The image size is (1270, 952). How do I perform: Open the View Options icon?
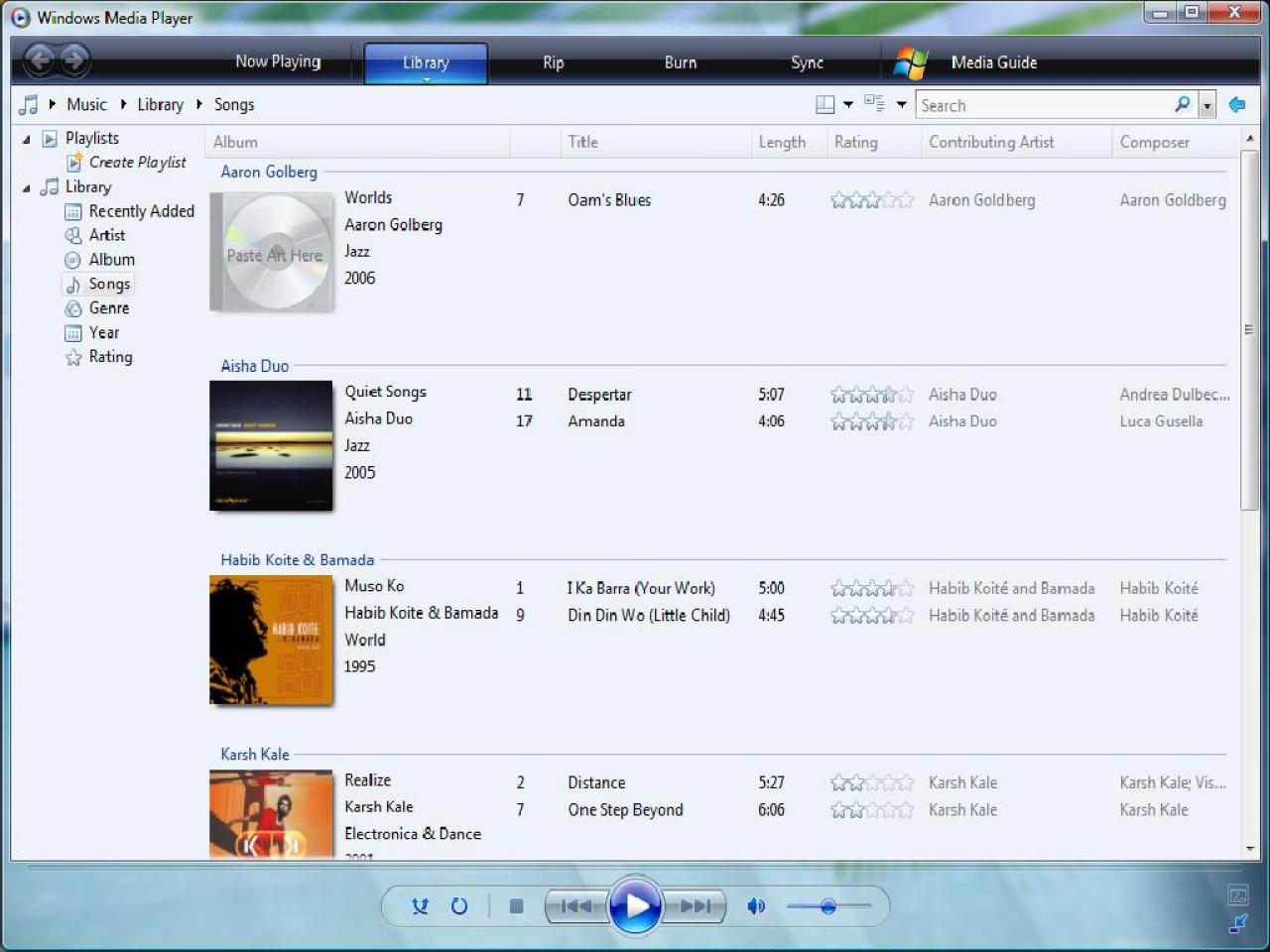tap(874, 103)
